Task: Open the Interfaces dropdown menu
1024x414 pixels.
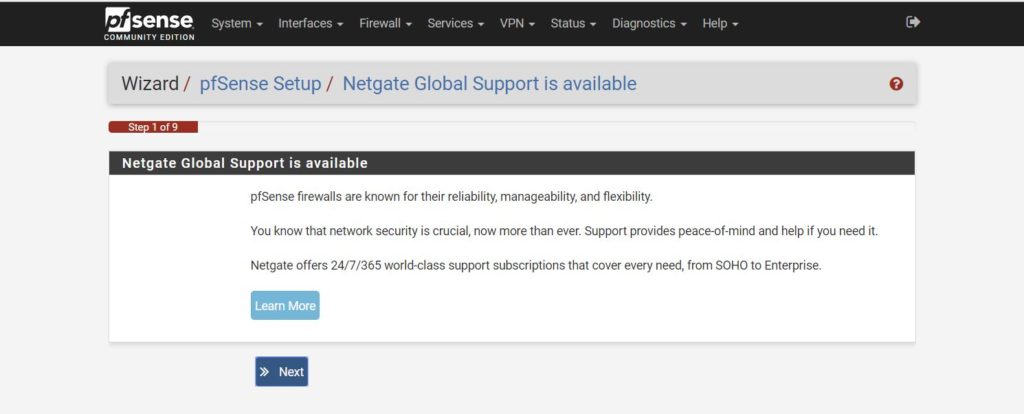Action: coord(311,24)
